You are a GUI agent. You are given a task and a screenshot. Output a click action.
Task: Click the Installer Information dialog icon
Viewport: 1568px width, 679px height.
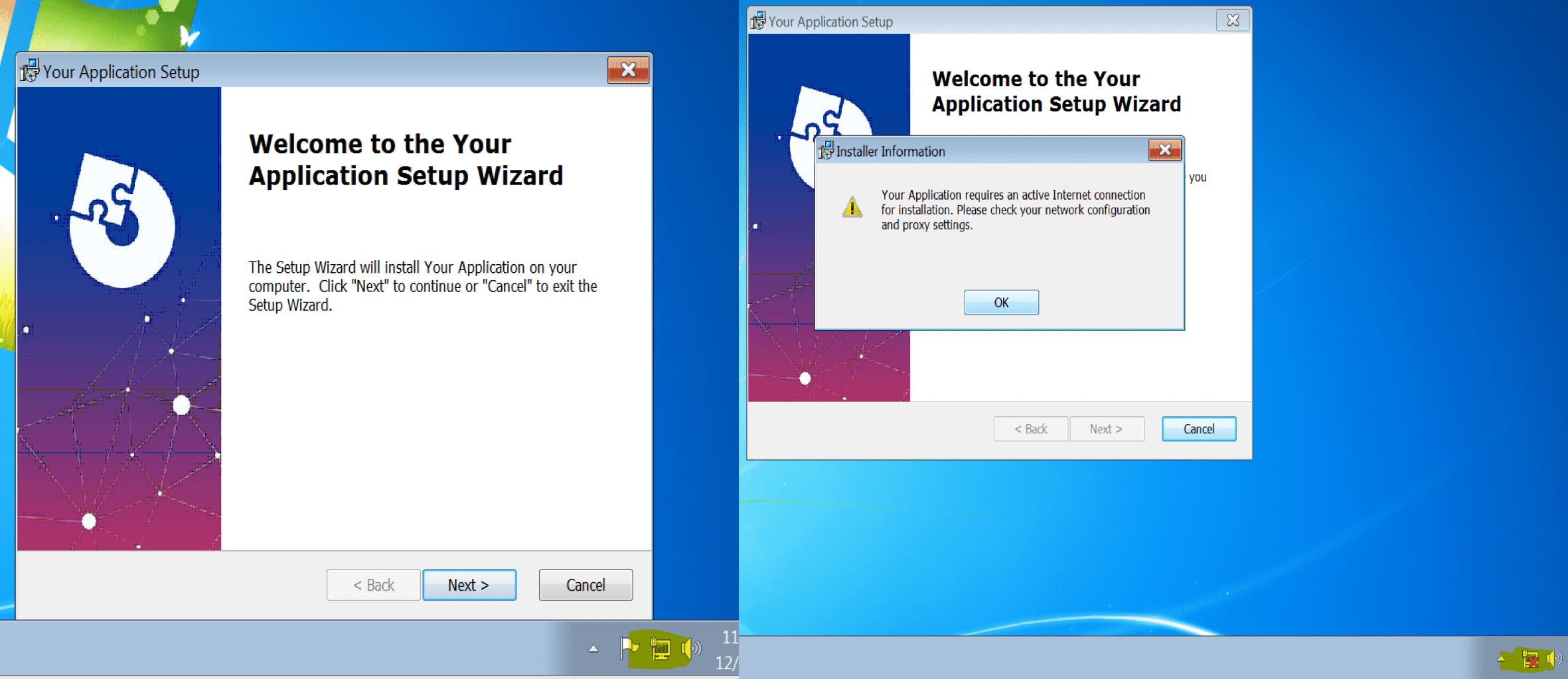tap(826, 151)
